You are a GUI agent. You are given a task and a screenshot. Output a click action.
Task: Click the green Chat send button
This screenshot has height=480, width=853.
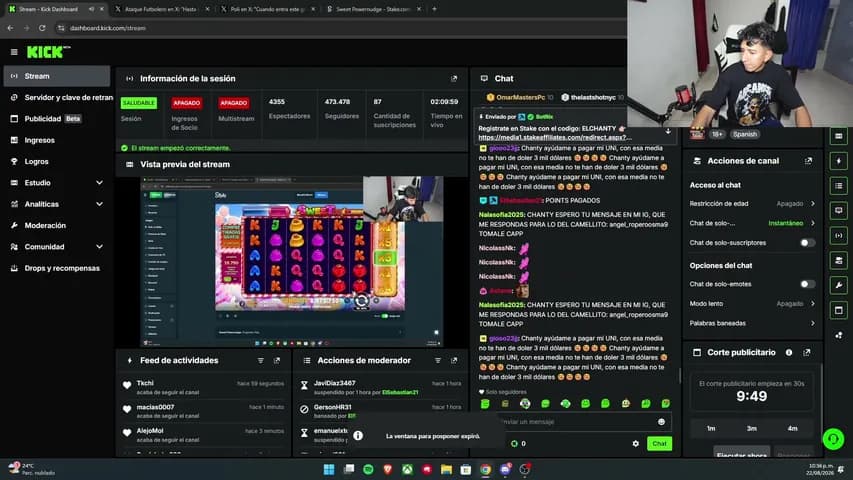point(659,444)
